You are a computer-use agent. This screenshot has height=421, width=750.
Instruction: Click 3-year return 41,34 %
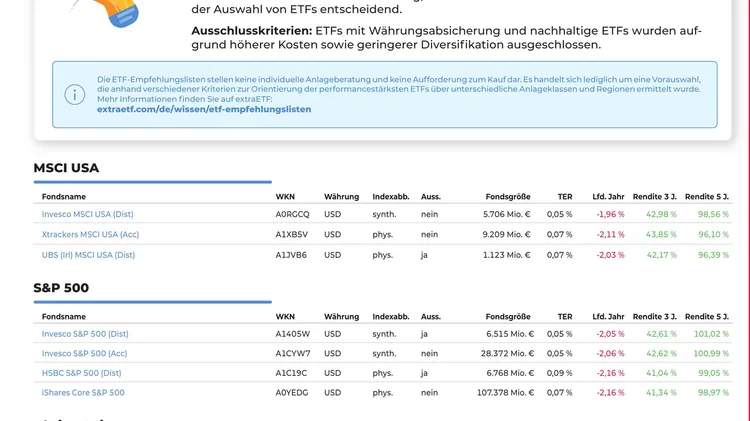coord(662,393)
